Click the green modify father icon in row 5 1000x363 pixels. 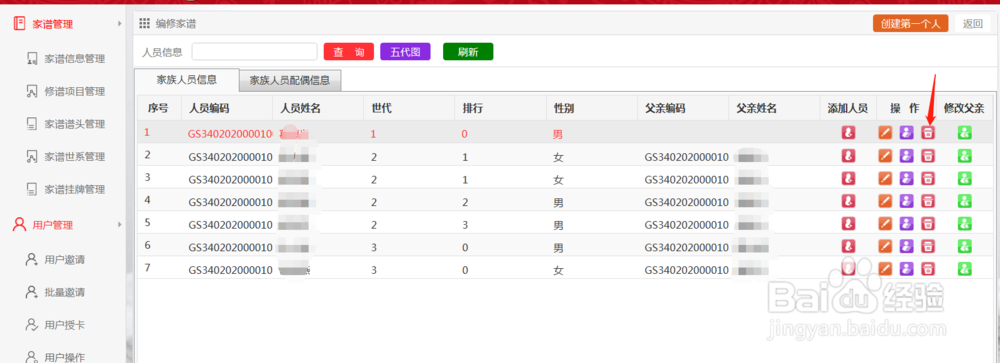coord(964,223)
